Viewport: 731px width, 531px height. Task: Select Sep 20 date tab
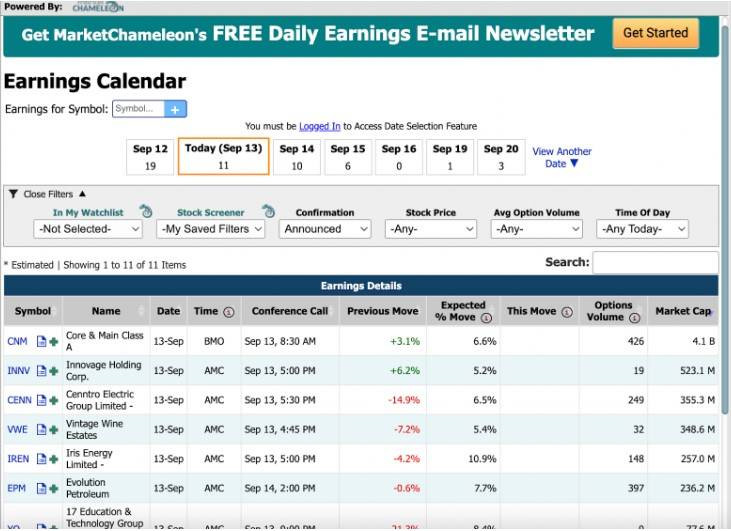pos(501,157)
